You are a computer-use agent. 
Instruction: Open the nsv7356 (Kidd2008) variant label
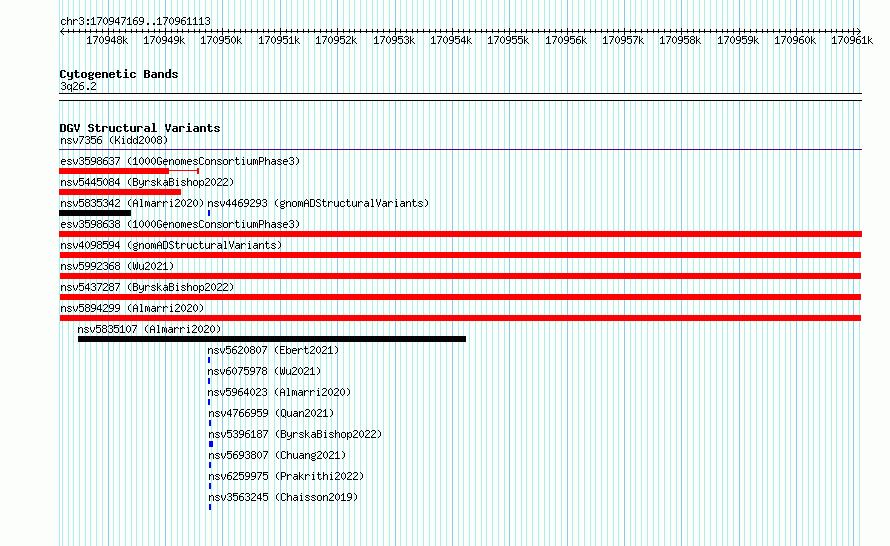click(x=114, y=140)
